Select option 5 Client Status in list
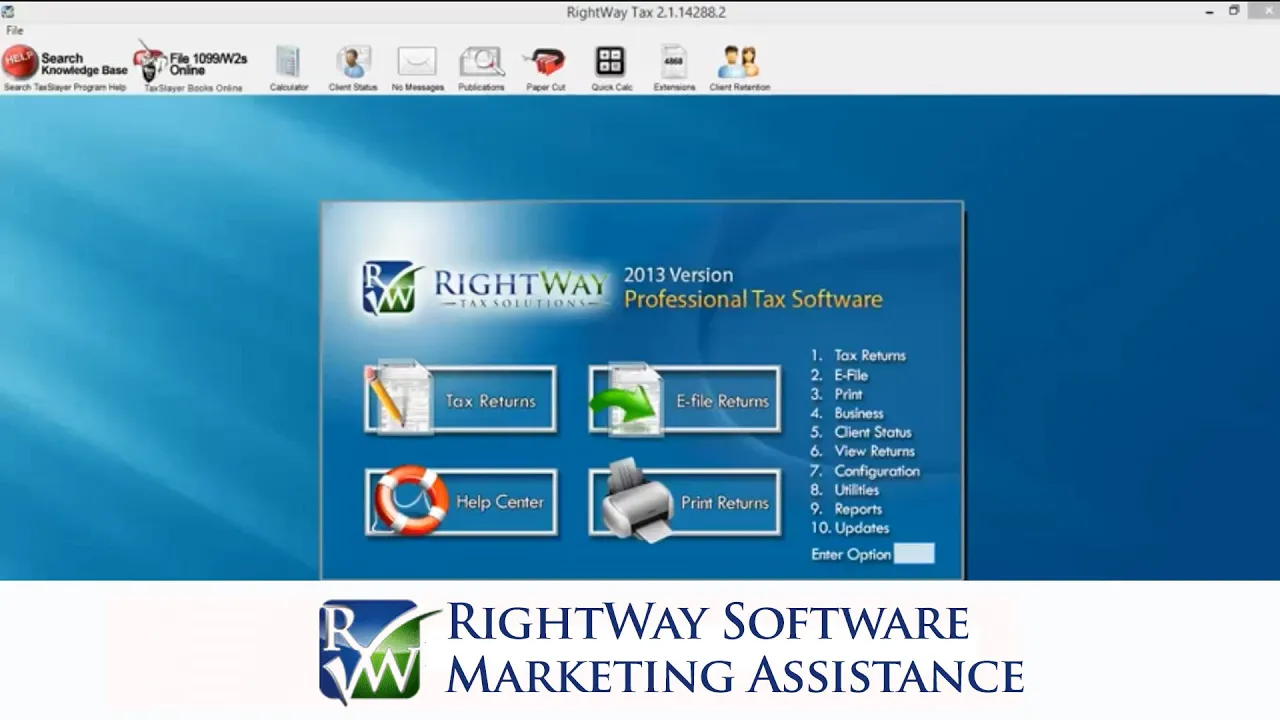The width and height of the screenshot is (1280, 720). tap(861, 432)
